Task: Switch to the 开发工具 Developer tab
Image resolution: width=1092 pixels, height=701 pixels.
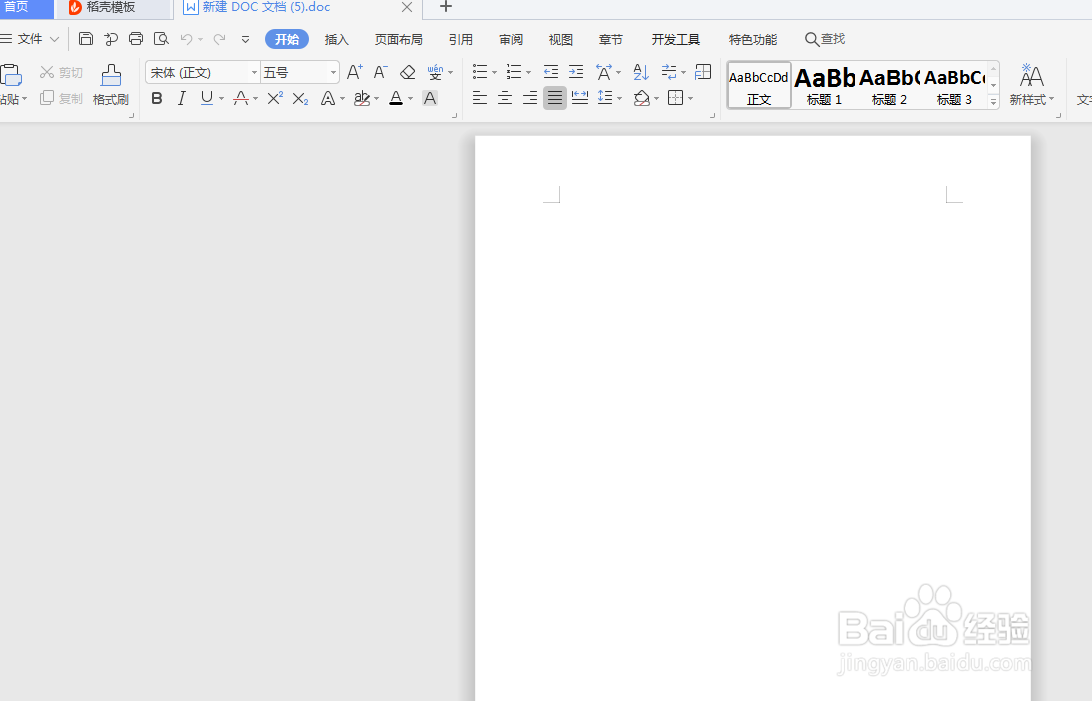Action: pos(676,40)
